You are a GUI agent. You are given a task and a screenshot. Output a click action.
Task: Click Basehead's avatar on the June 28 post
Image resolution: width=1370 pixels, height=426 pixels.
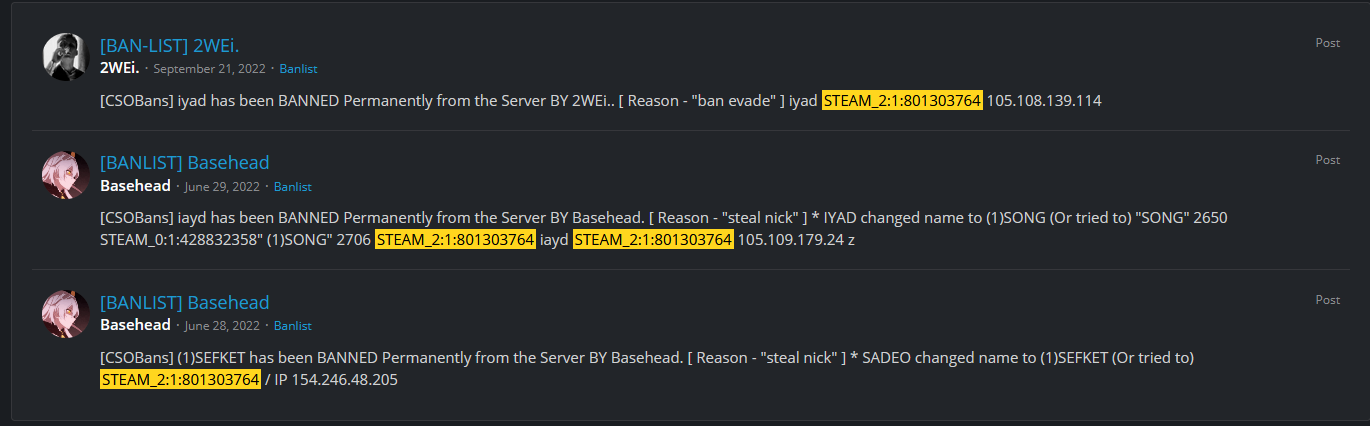66,313
